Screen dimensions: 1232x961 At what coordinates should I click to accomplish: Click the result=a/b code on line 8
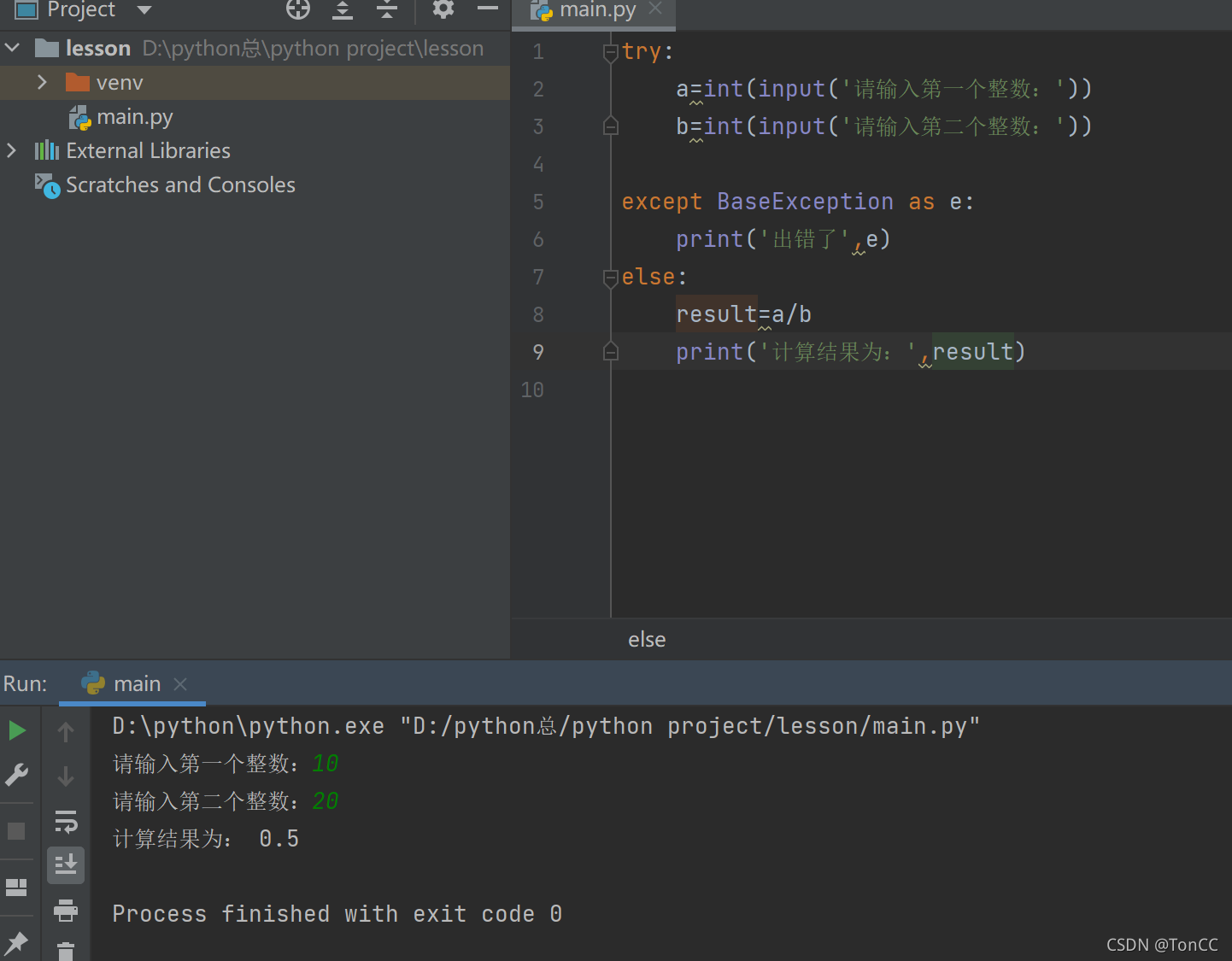click(x=743, y=314)
